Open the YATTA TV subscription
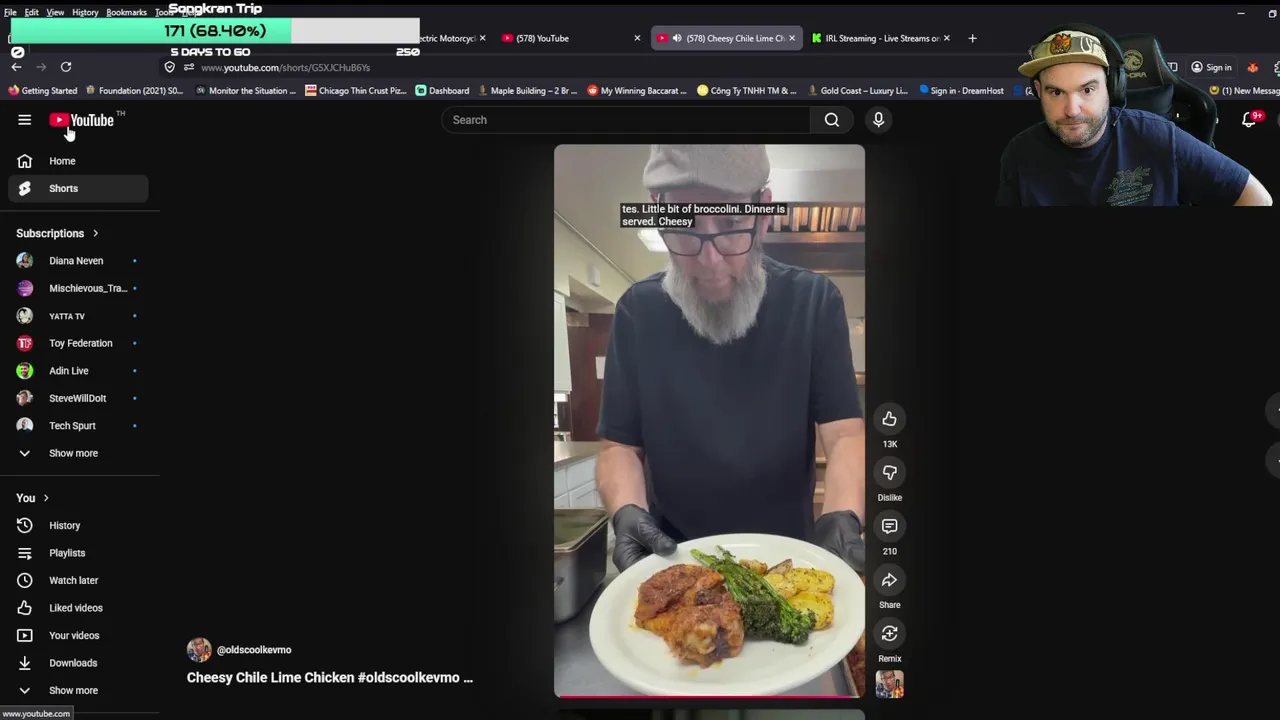Screen dimensions: 1280x720 [x=78, y=316]
